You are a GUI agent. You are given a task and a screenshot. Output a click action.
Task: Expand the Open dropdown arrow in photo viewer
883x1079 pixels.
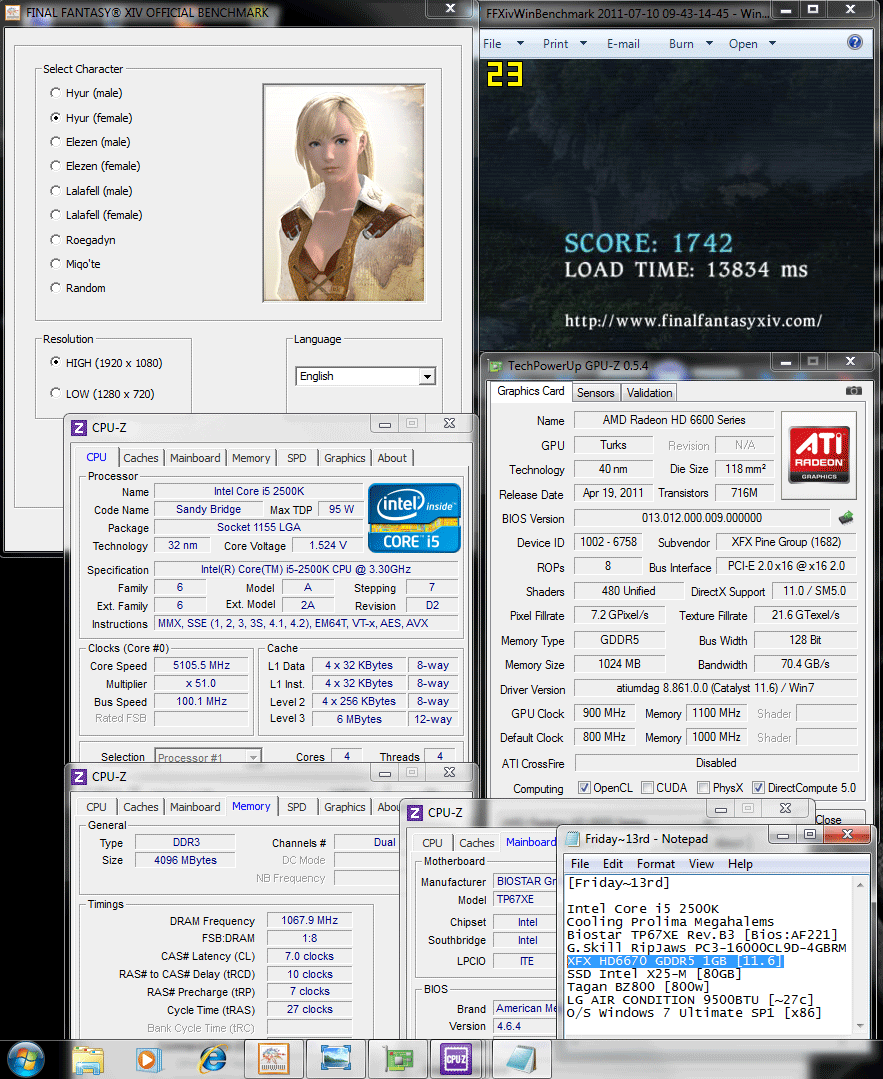point(772,43)
